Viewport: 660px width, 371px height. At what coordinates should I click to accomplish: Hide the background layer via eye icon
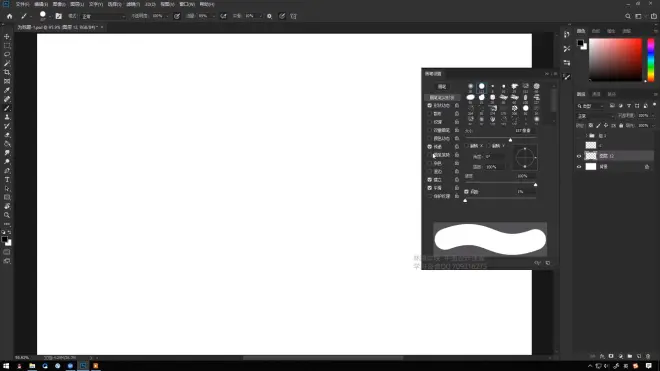579,167
